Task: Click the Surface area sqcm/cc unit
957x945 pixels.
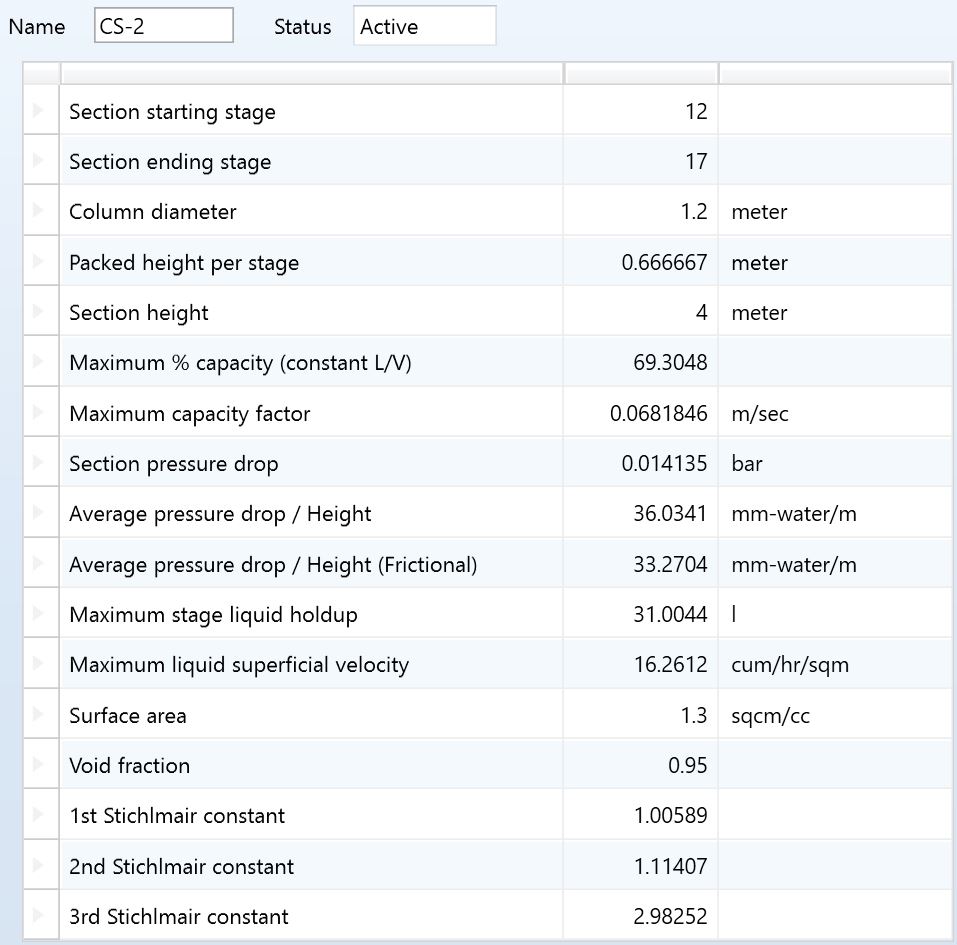Action: tap(770, 715)
